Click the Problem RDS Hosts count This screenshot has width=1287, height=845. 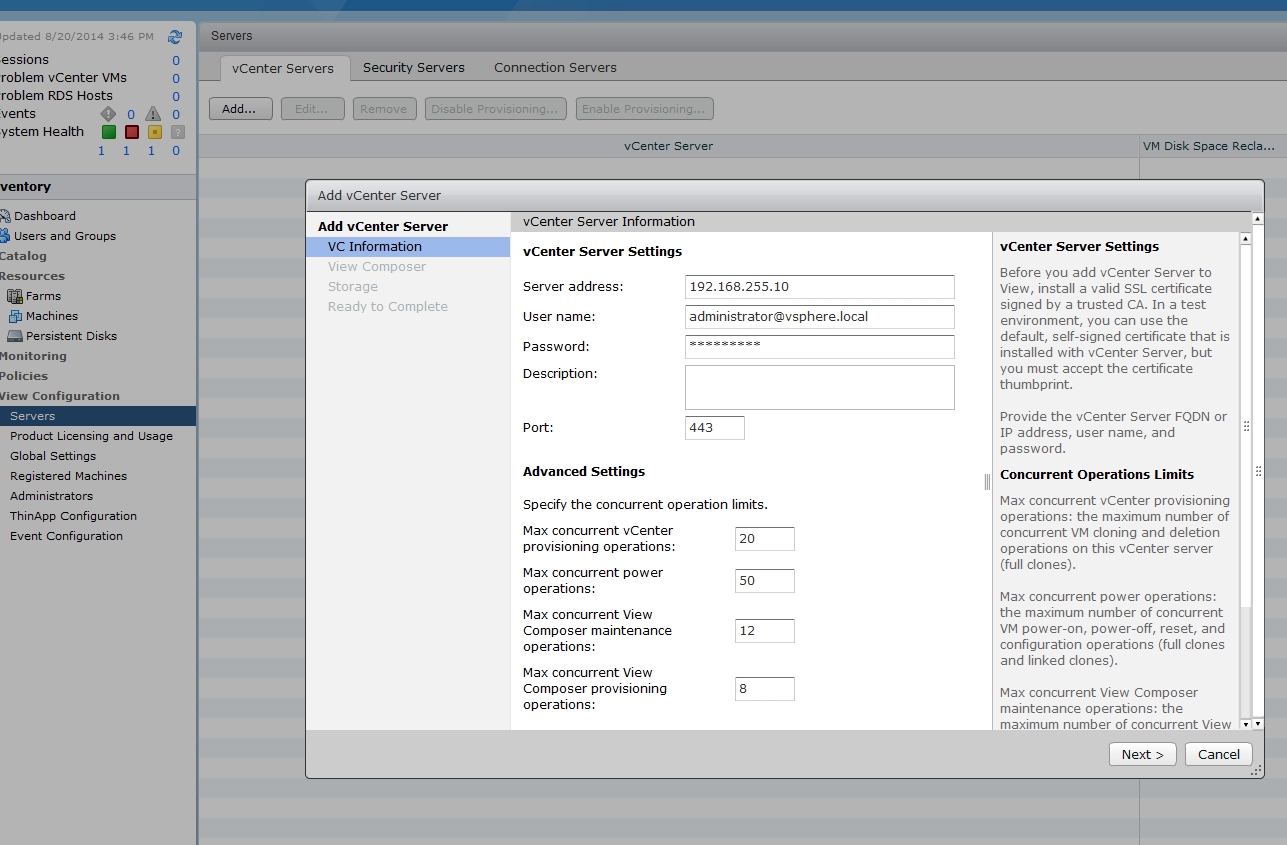pyautogui.click(x=176, y=96)
